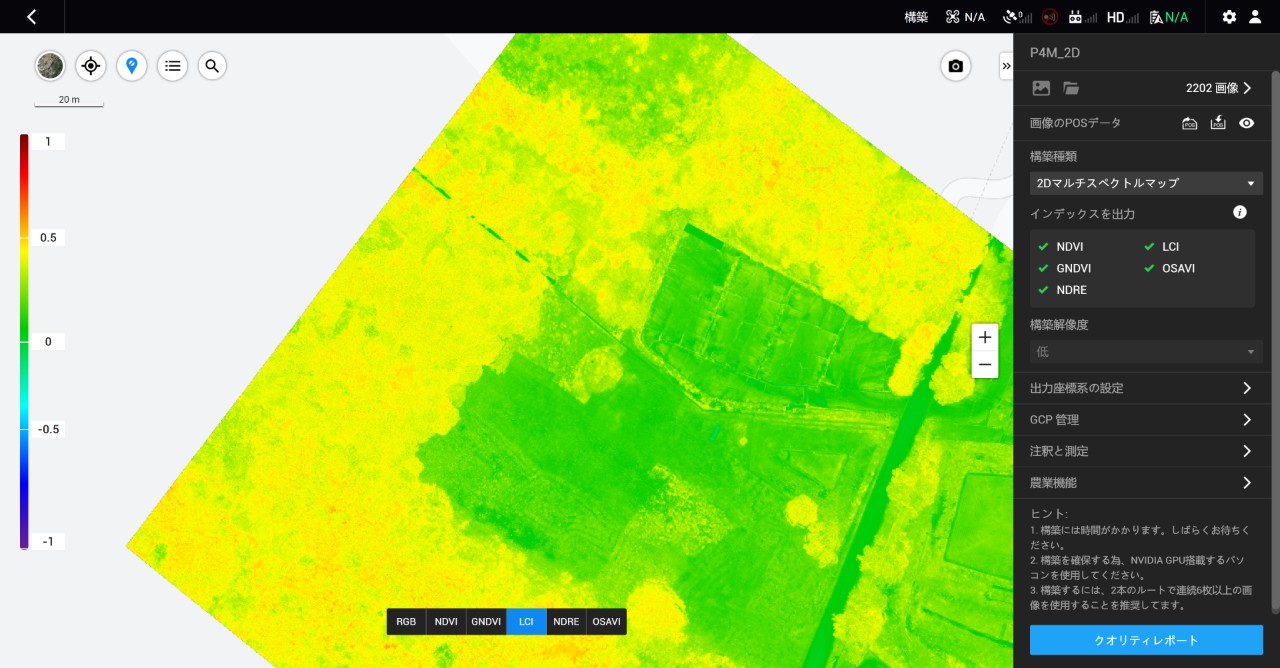Click the magnifier search icon
1280x668 pixels.
[212, 66]
